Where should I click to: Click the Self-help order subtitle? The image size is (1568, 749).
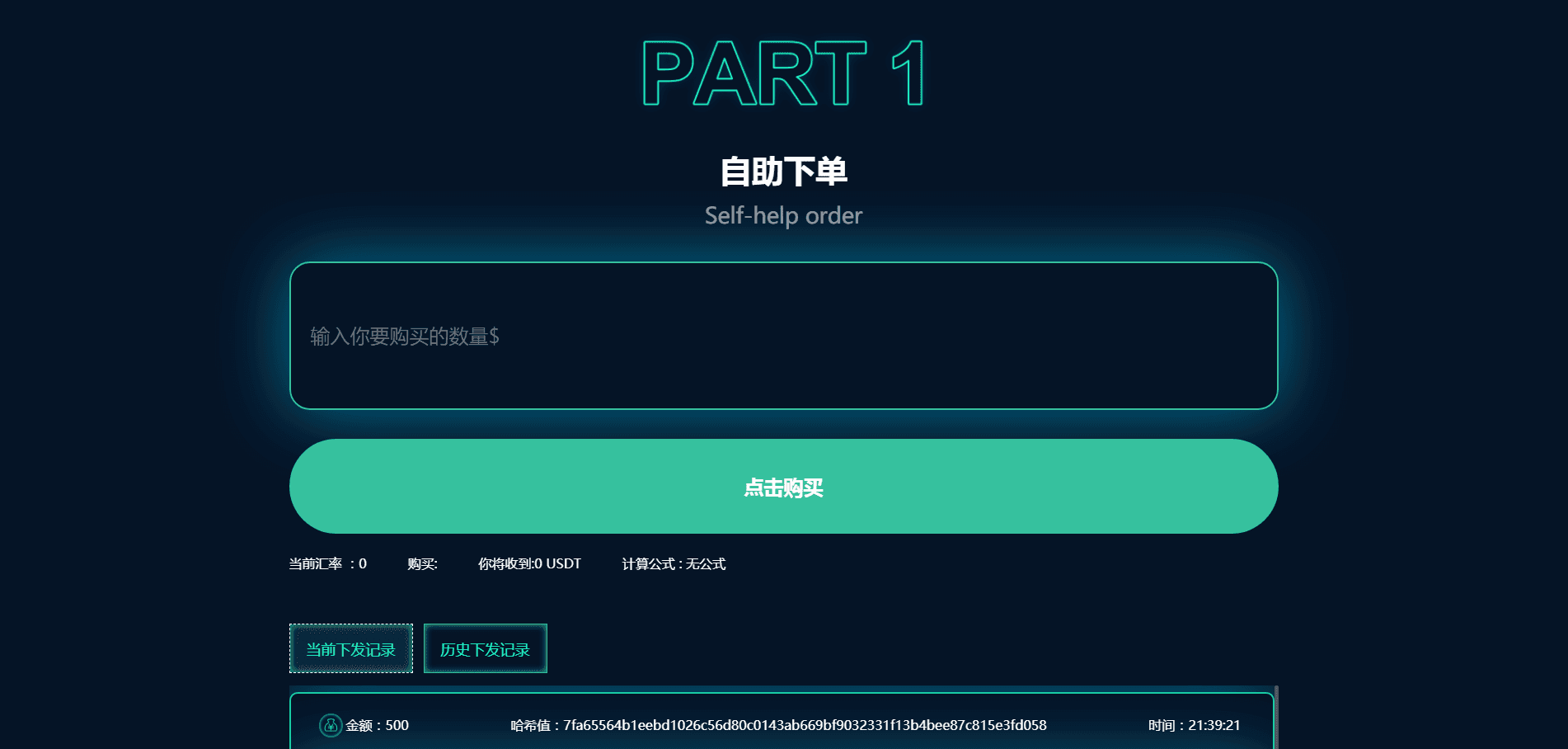pyautogui.click(x=783, y=215)
